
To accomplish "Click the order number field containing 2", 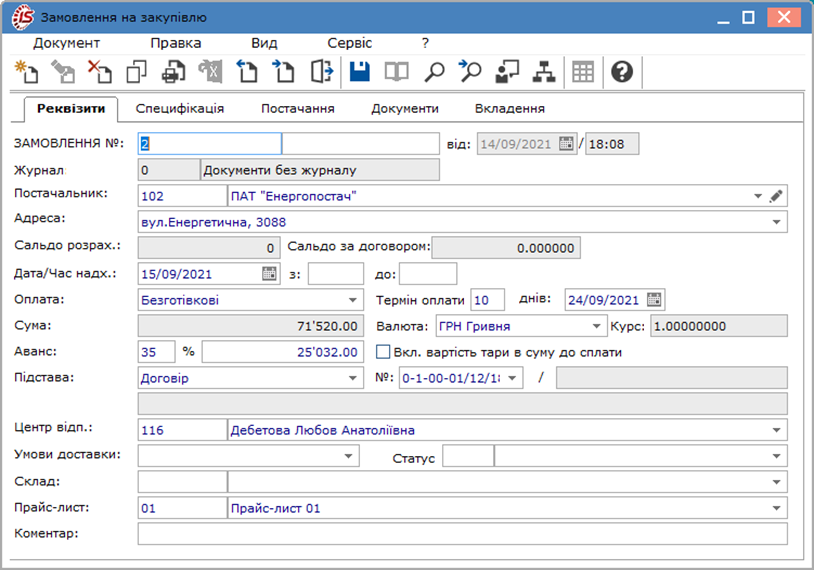I will [x=210, y=143].
